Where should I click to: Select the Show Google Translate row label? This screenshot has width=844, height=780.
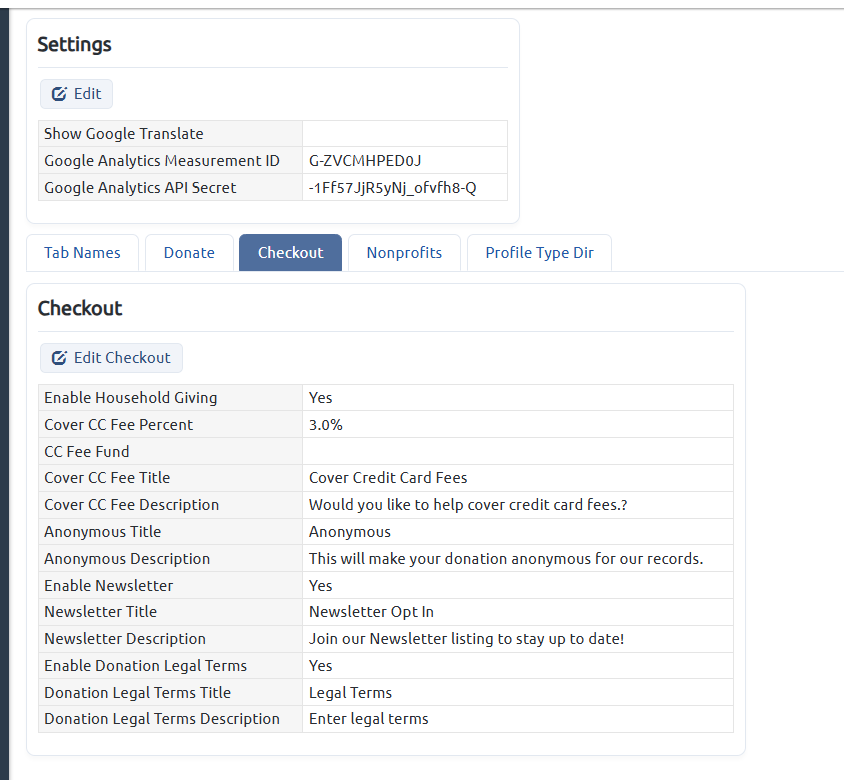pos(124,133)
